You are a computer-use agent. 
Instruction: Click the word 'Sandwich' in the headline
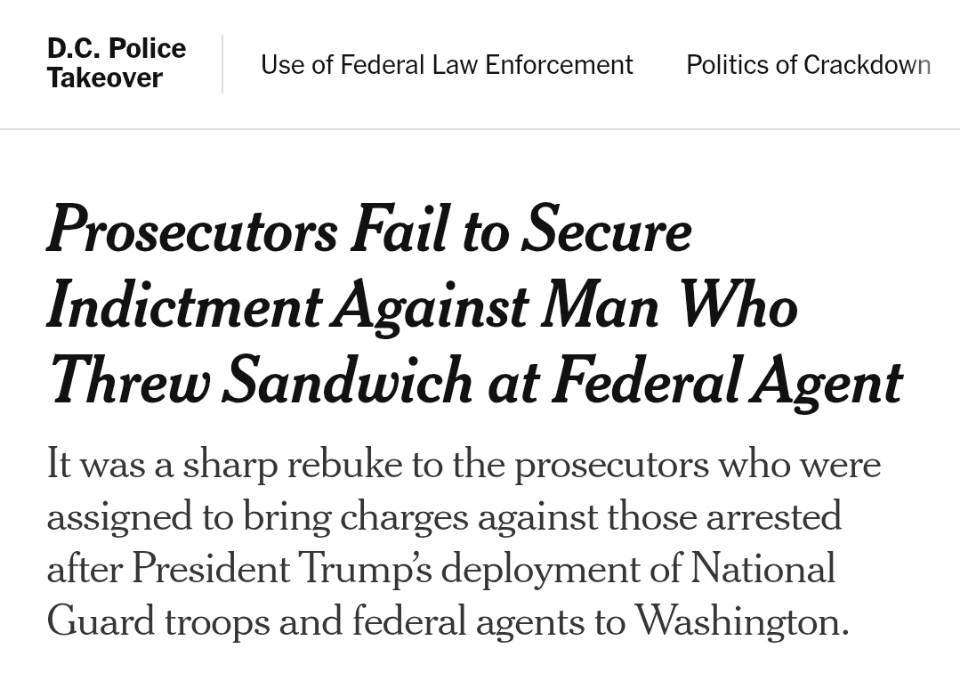coord(347,381)
